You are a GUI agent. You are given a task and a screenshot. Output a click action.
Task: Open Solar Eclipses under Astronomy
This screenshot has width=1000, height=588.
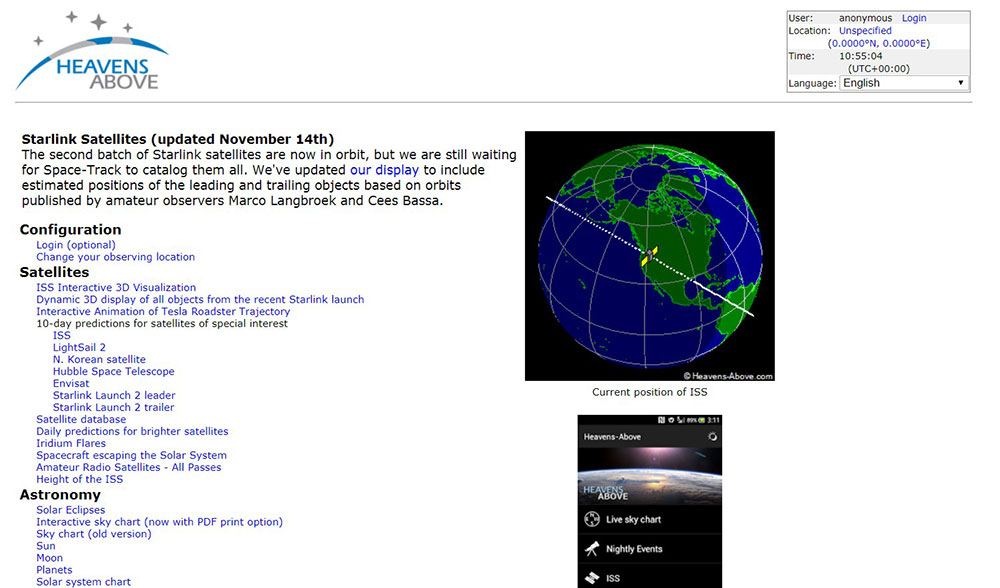(70, 510)
